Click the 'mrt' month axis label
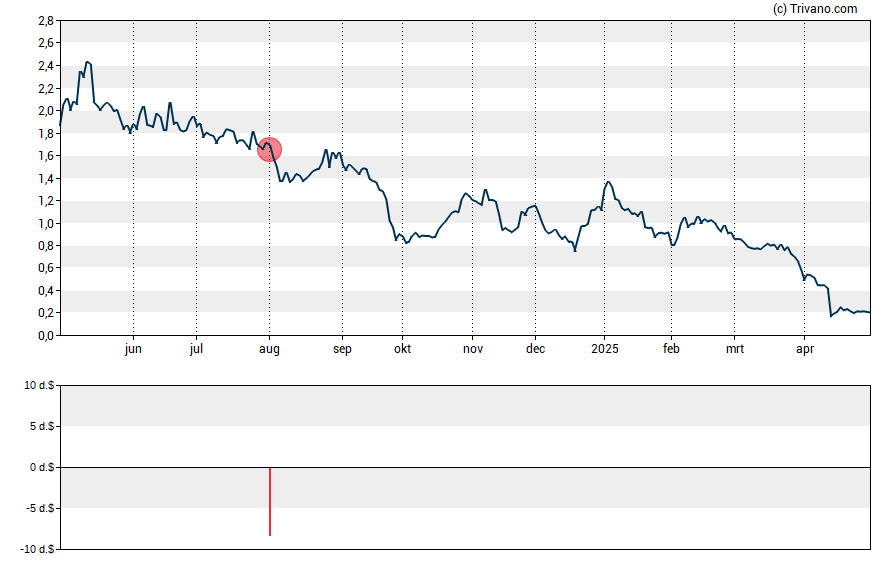888x565 pixels. click(x=735, y=349)
